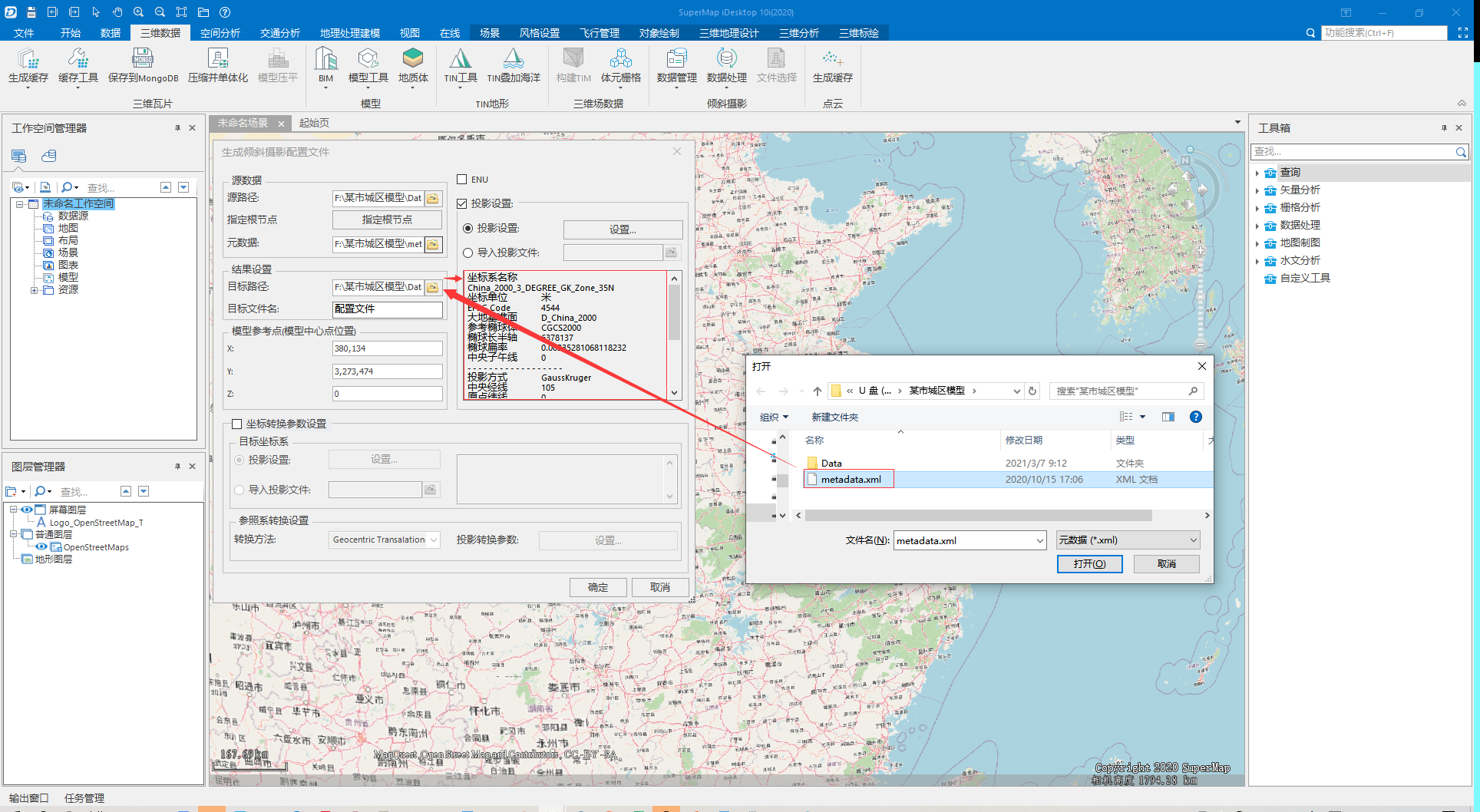Toggle visibility of 屏幕图层
Viewport: 1480px width, 812px height.
(x=27, y=510)
